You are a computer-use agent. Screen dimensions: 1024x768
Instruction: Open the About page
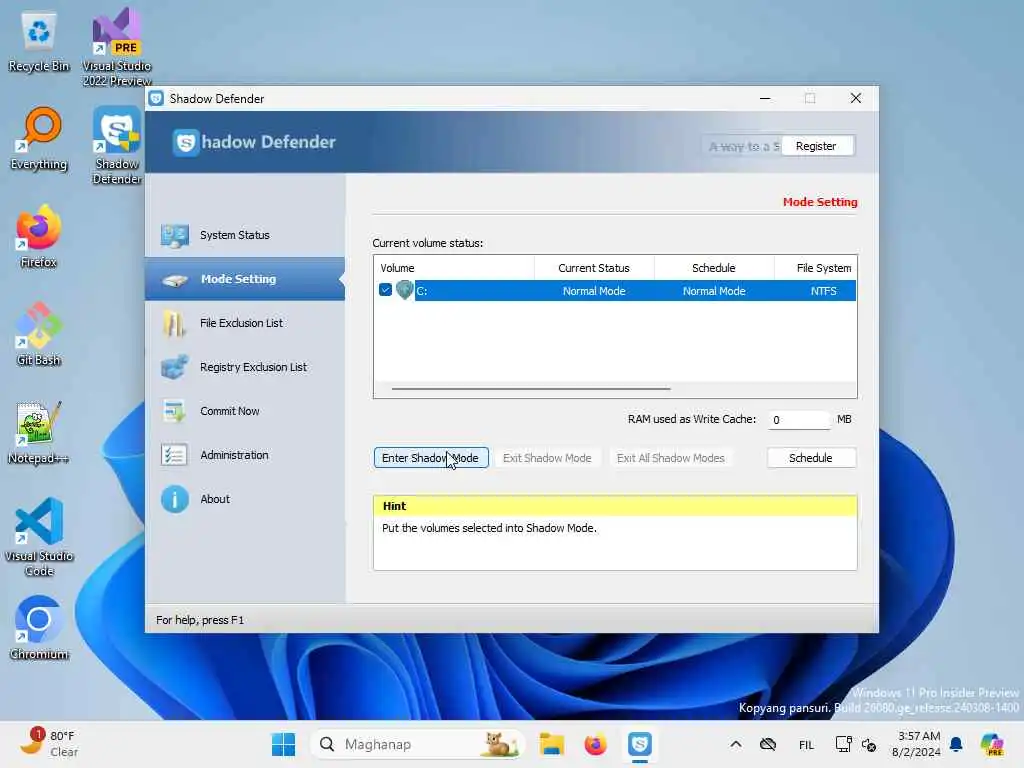245,500
